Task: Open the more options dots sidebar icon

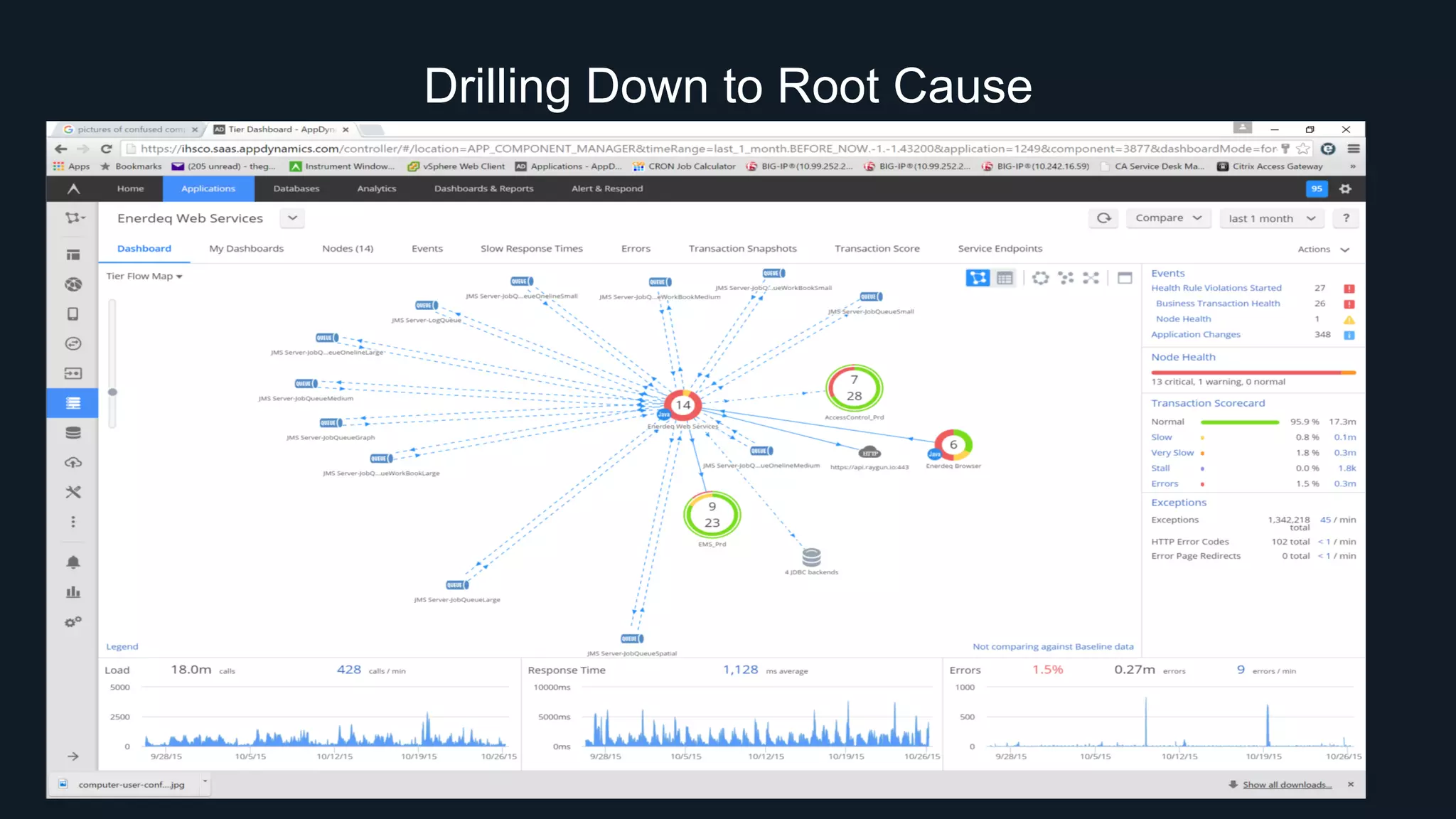Action: [73, 522]
